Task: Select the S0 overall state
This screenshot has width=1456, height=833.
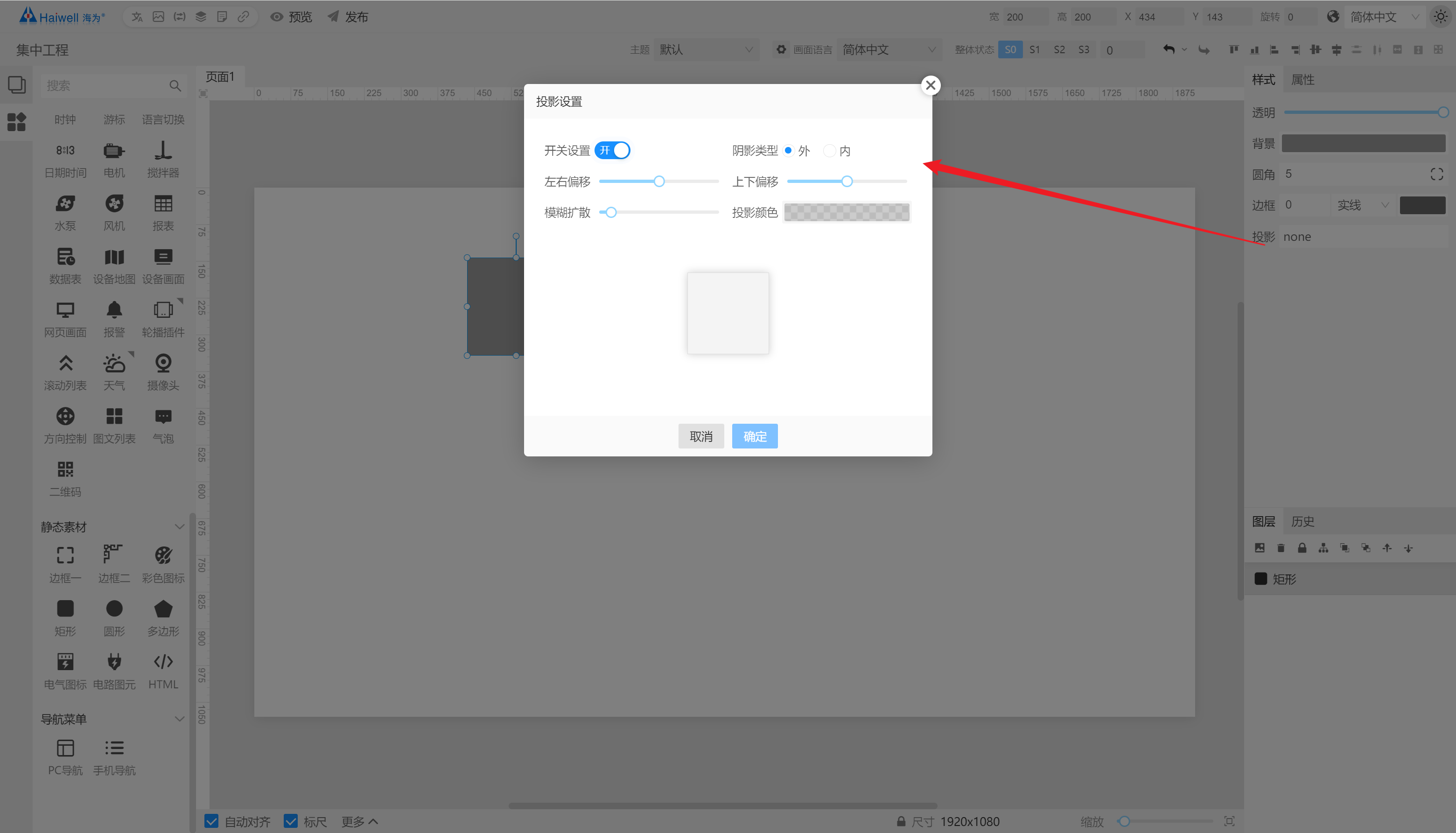Action: pos(1010,50)
